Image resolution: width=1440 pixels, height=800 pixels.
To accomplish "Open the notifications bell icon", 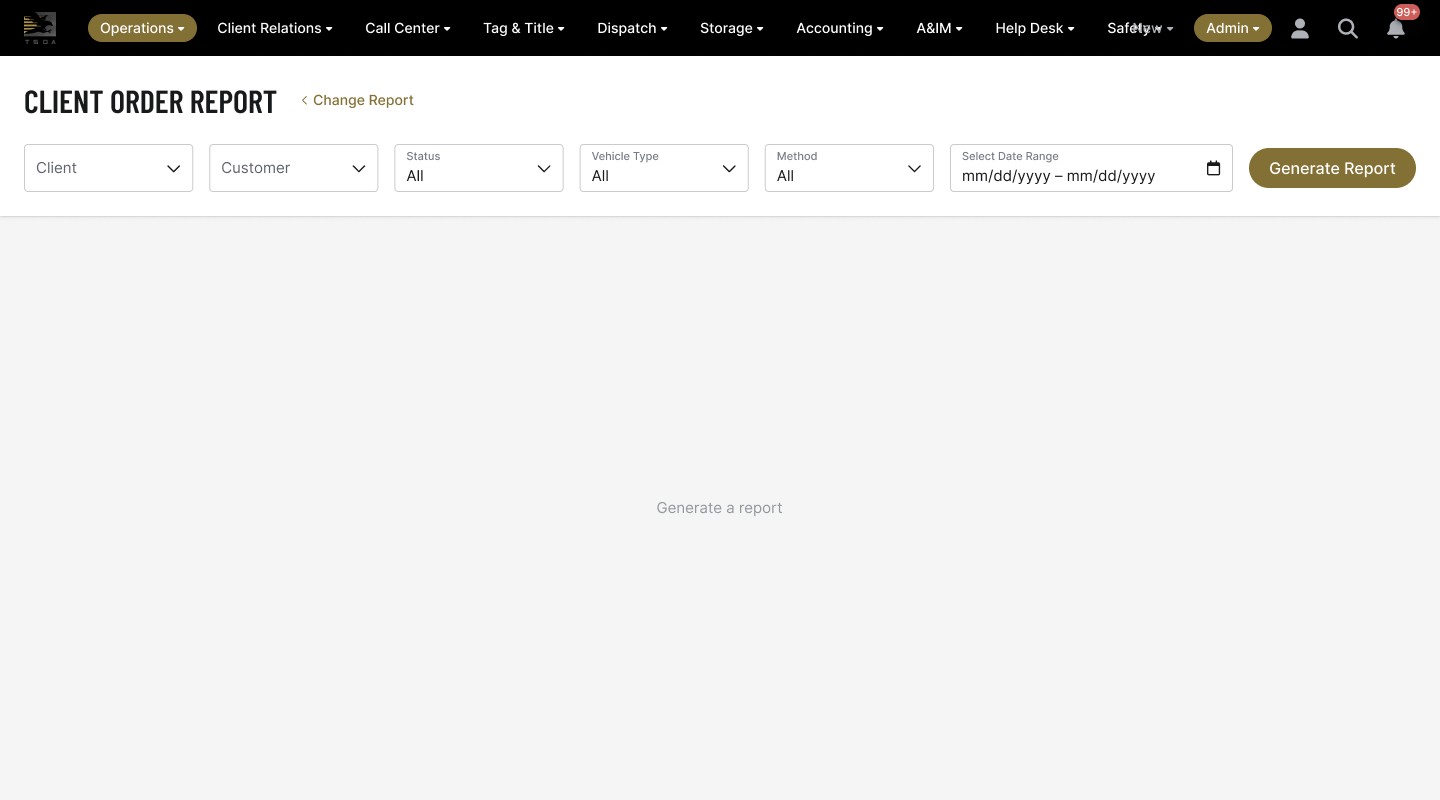I will 1396,28.
